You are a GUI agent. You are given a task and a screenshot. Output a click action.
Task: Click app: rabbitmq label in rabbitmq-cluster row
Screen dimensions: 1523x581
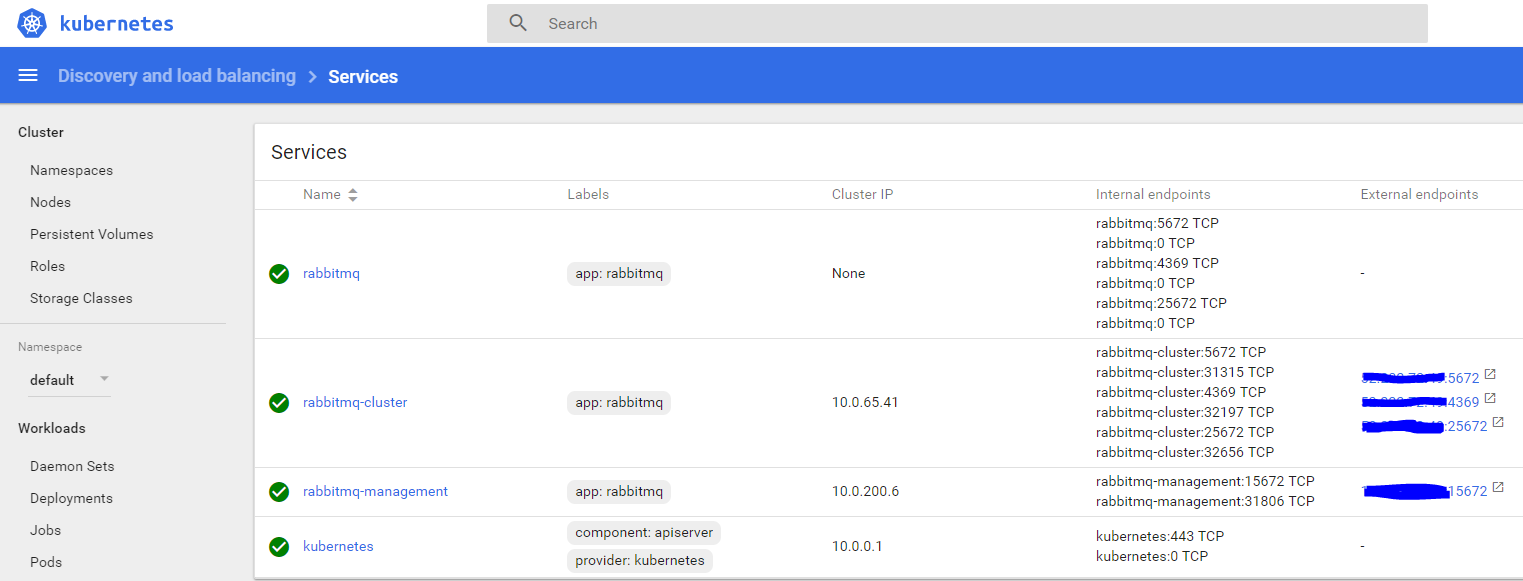click(619, 403)
